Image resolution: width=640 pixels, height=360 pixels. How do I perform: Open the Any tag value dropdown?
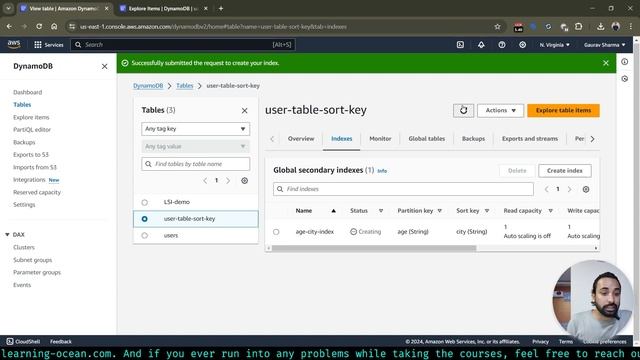point(196,146)
